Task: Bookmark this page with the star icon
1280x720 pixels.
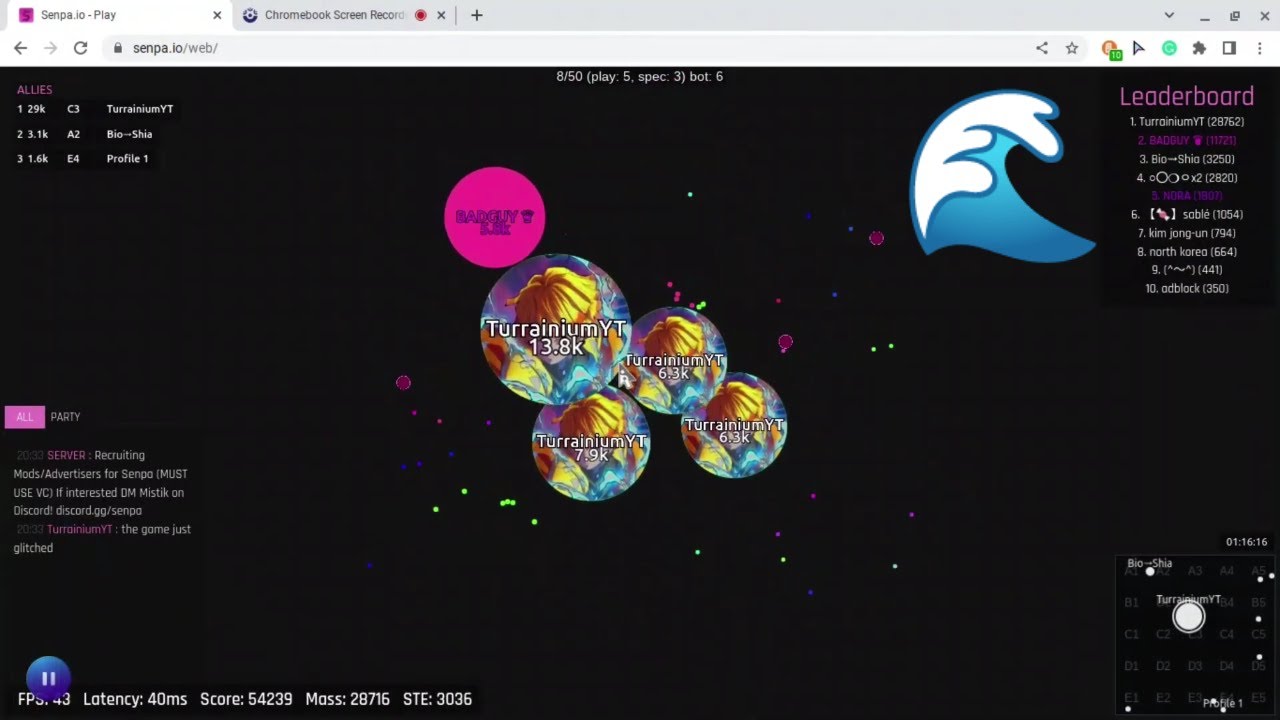Action: coord(1072,48)
